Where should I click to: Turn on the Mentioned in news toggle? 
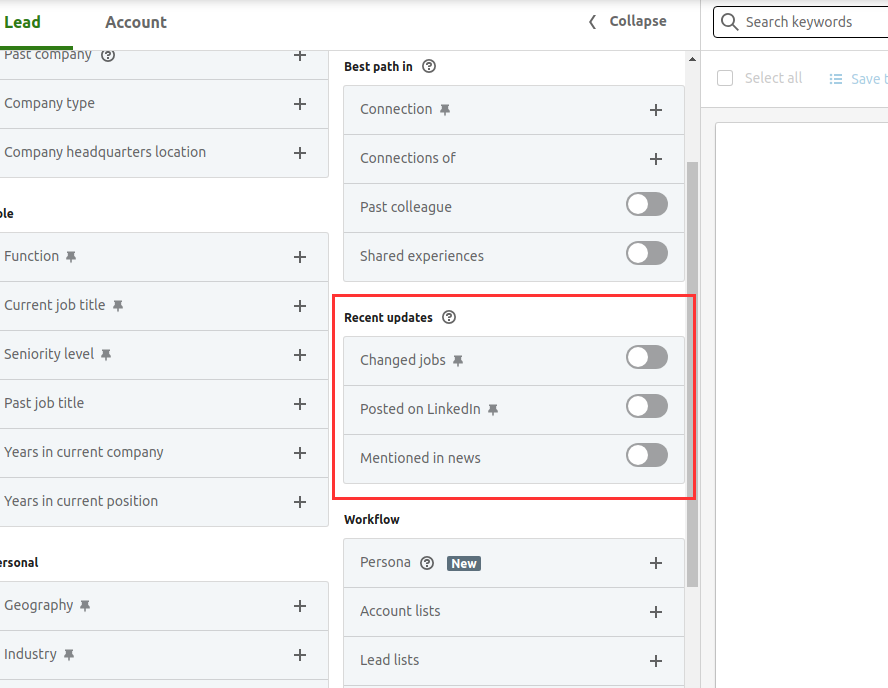646,456
